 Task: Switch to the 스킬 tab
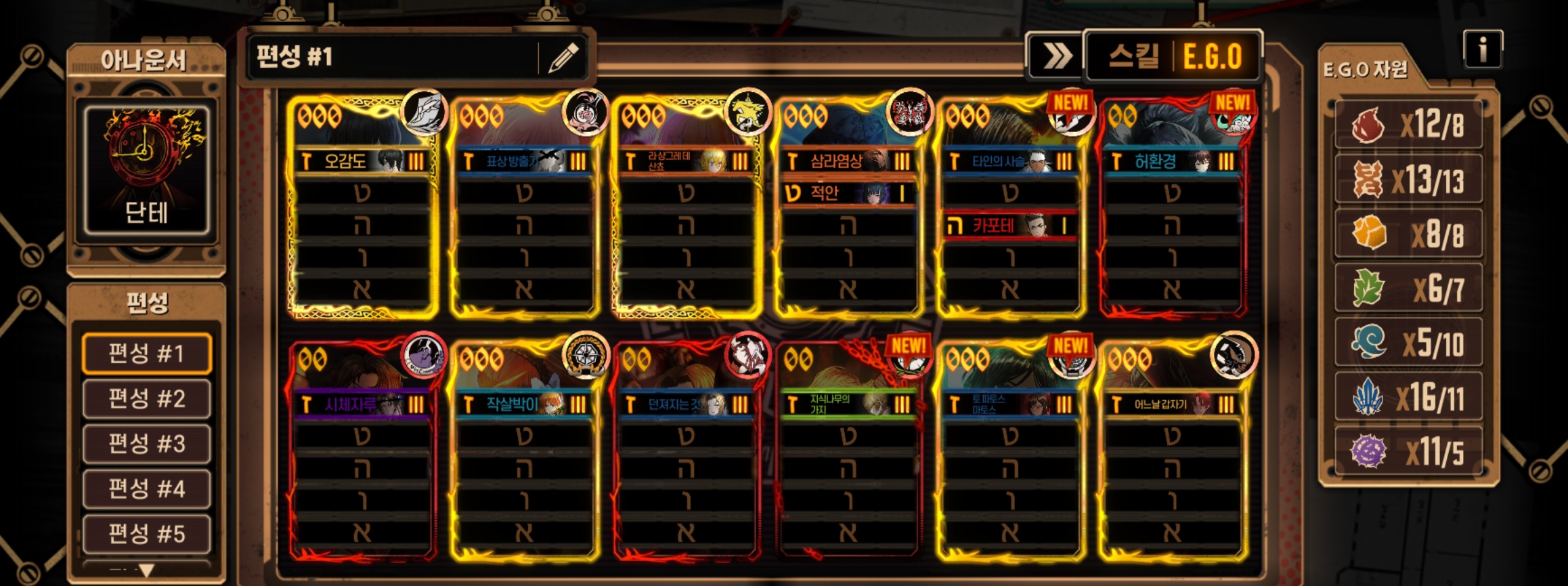1133,56
